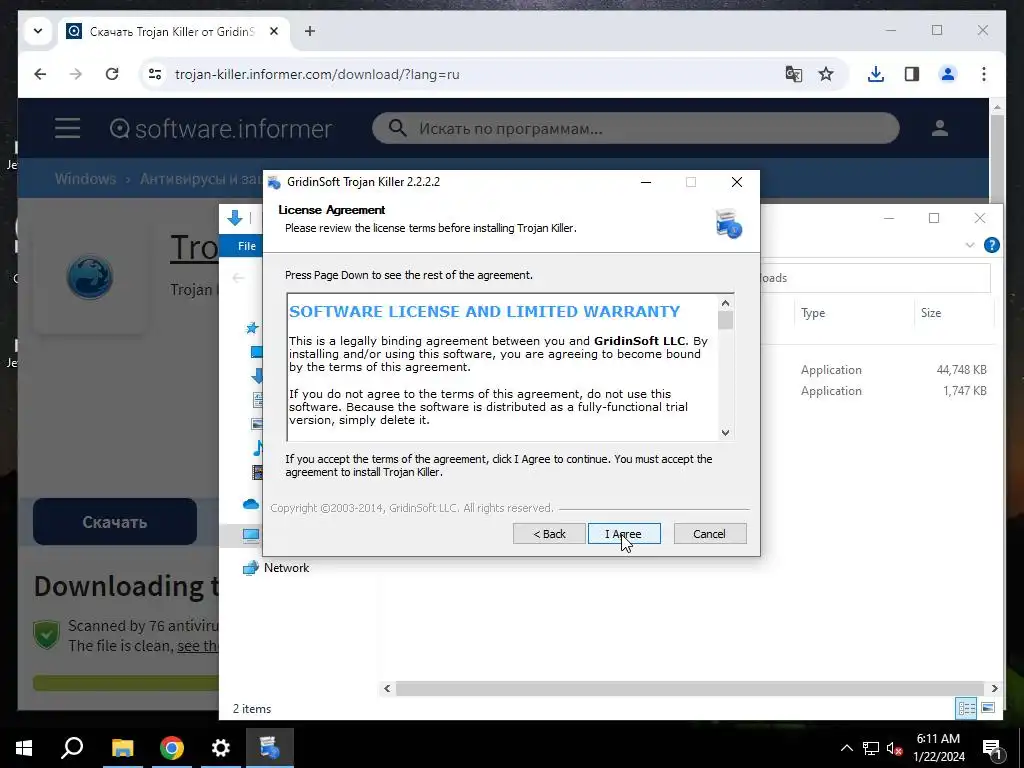The width and height of the screenshot is (1024, 768).
Task: Open Chrome downloads icon
Action: (x=876, y=74)
